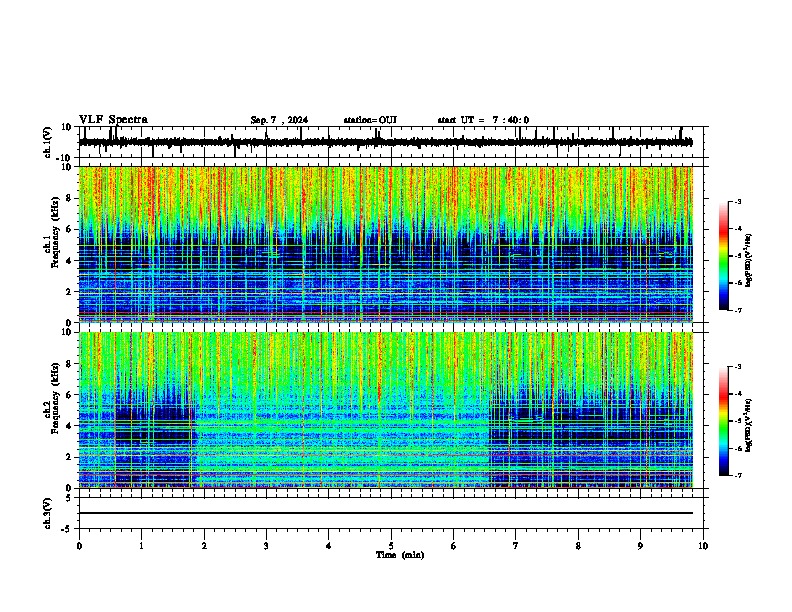The height and width of the screenshot is (612, 792).
Task: Click the "station=OUI" header label
Action: (x=370, y=120)
